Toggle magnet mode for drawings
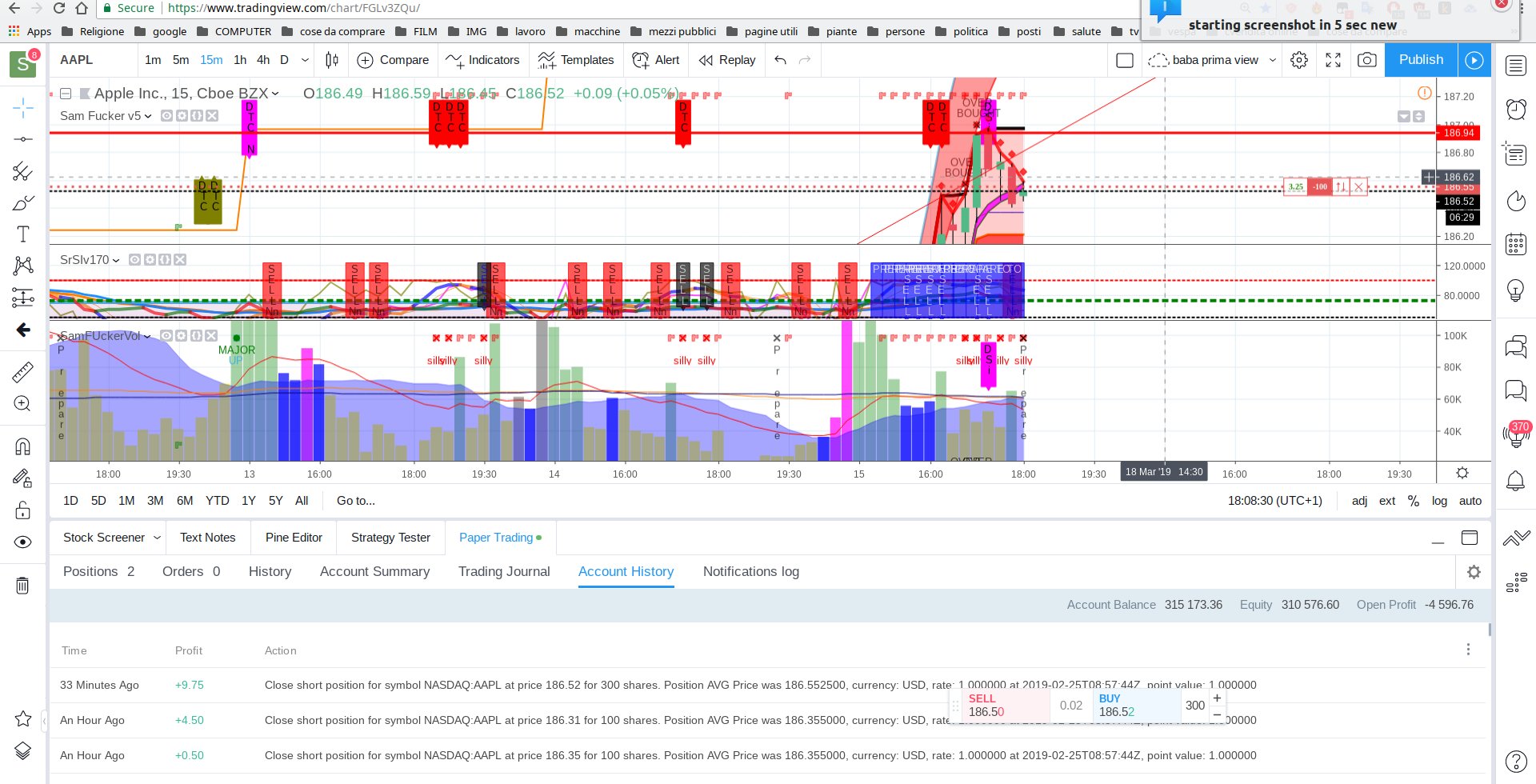 point(23,446)
